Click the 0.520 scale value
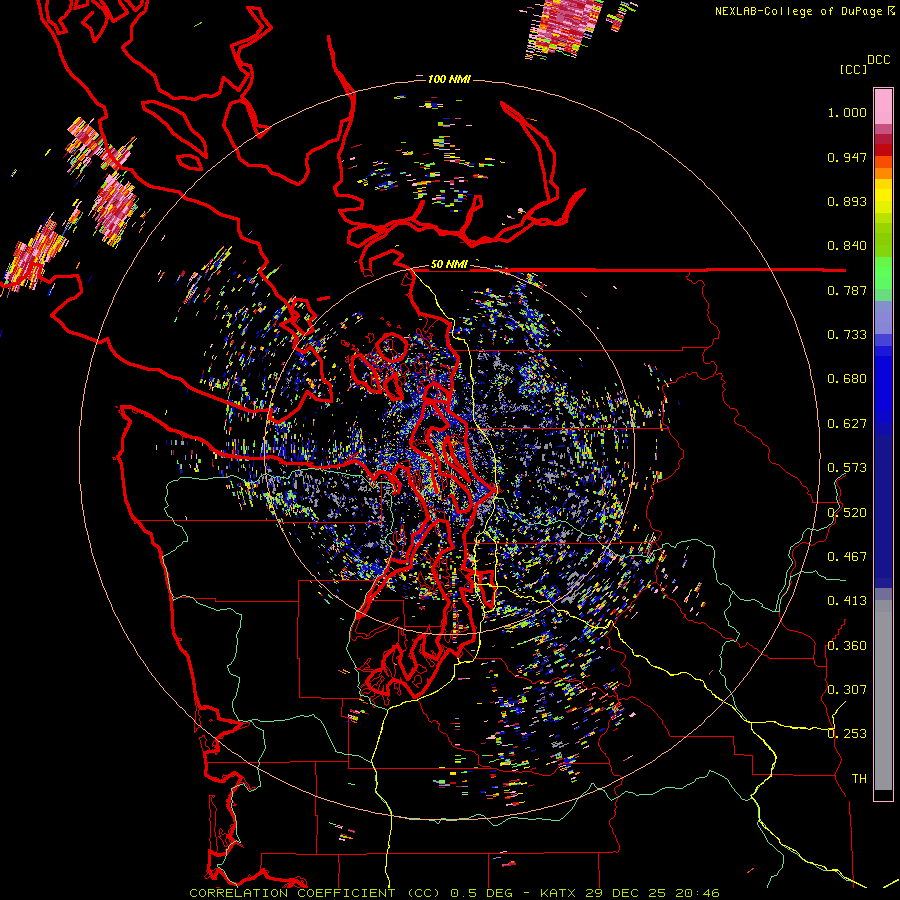This screenshot has width=900, height=900. point(847,513)
